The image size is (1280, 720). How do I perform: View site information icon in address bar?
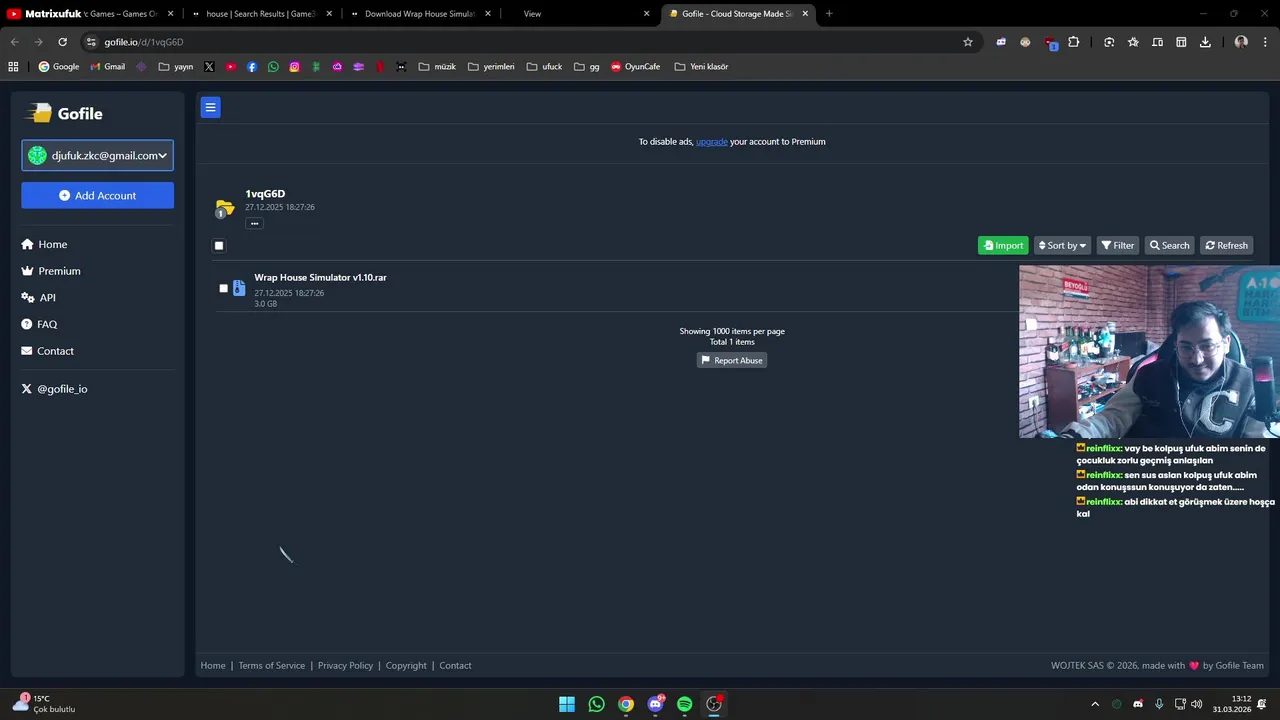point(91,42)
